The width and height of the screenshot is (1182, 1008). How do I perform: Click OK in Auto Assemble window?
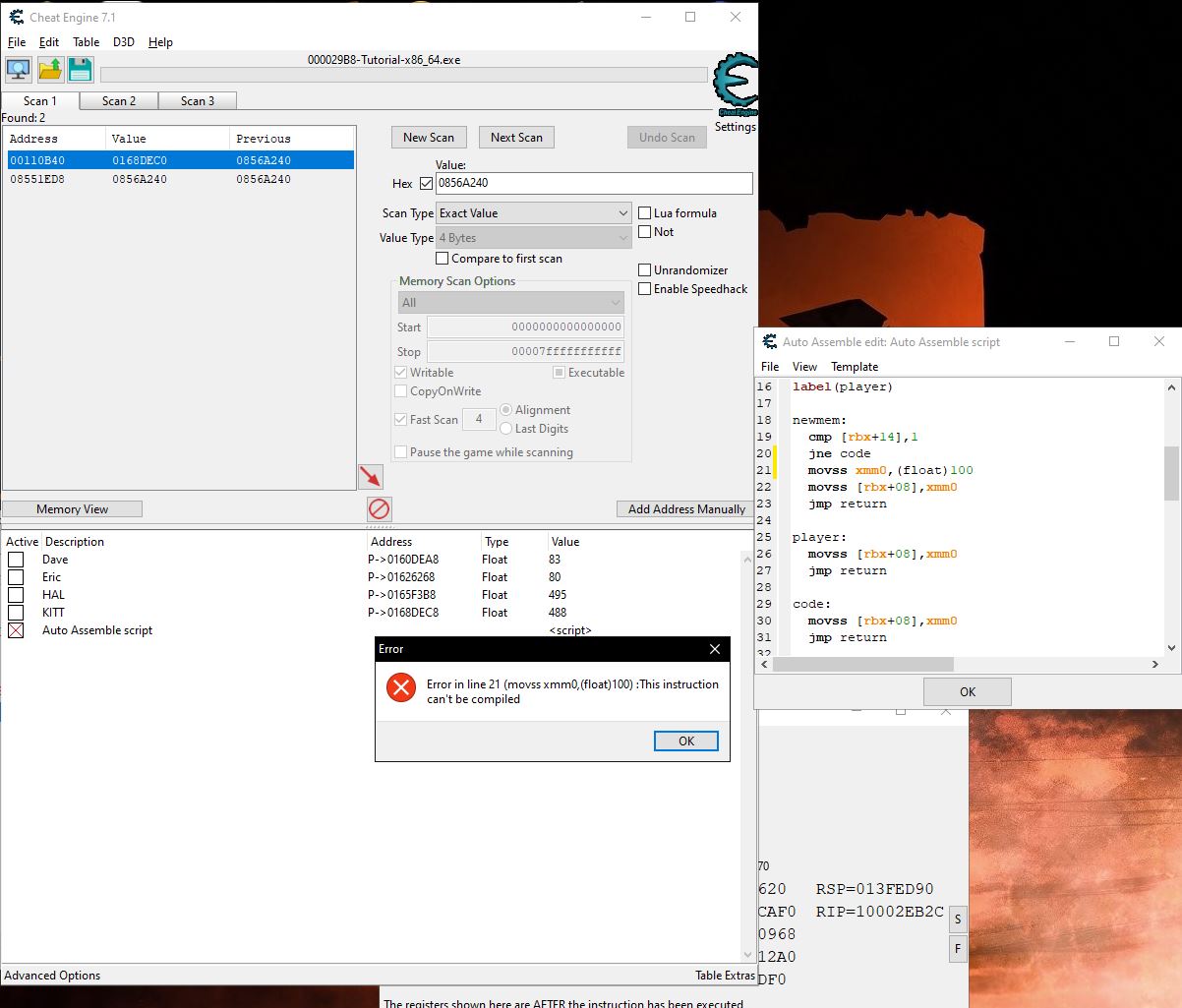pos(968,691)
